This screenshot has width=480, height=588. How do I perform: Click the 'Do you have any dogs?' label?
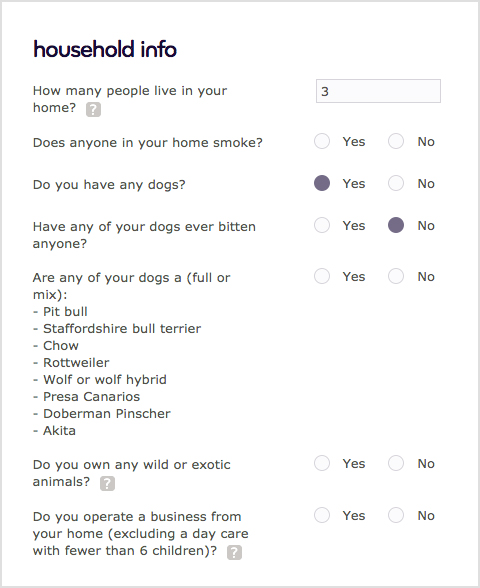[109, 185]
